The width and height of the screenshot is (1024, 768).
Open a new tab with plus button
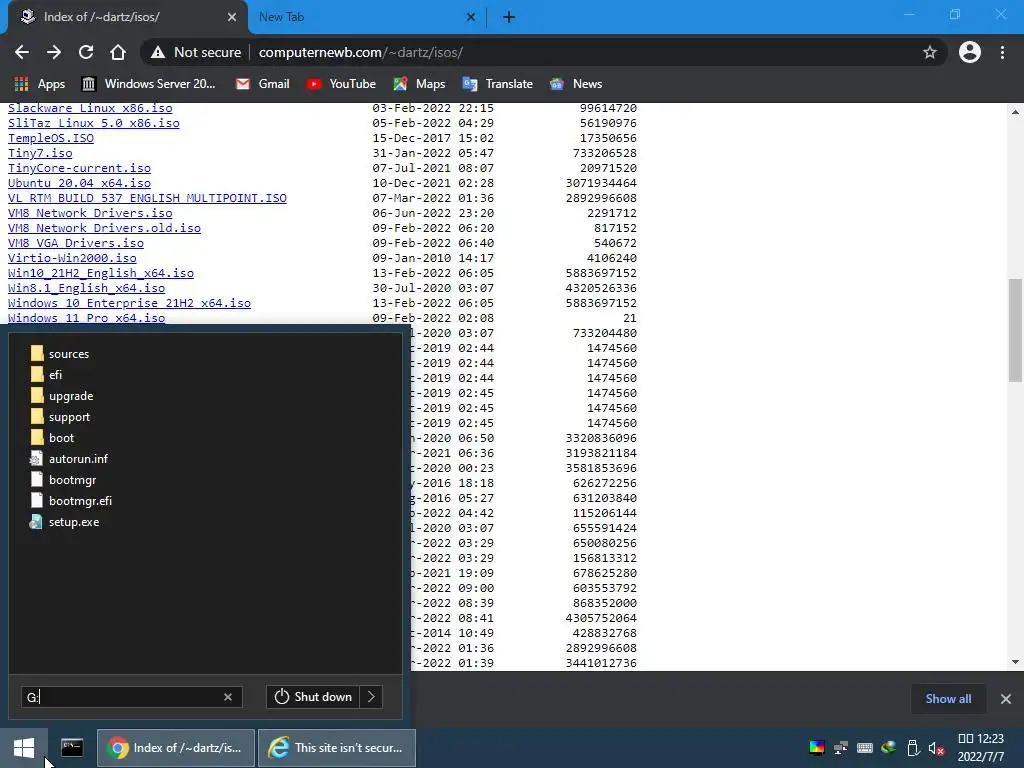(509, 17)
